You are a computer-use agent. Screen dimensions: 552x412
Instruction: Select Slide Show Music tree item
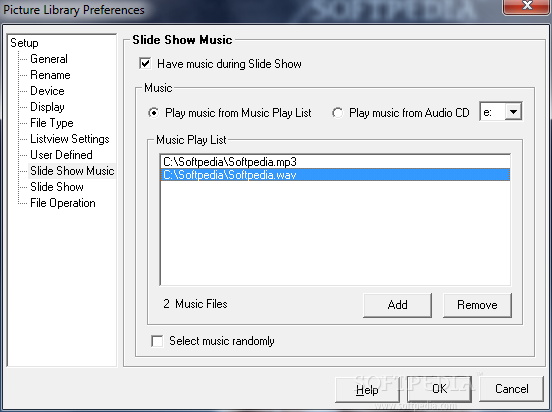click(x=72, y=171)
